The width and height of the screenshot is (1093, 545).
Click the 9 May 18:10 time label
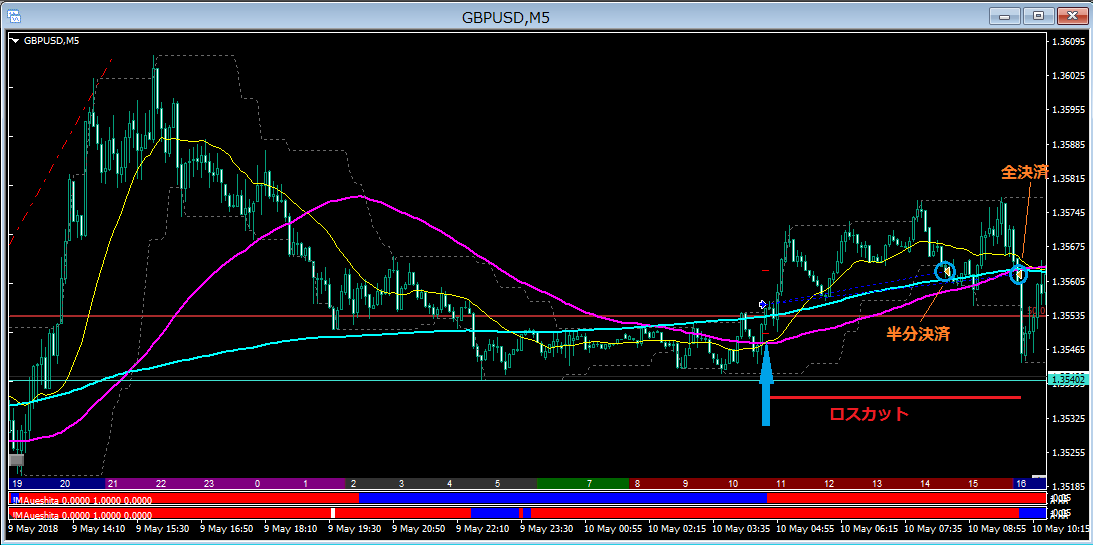[289, 529]
